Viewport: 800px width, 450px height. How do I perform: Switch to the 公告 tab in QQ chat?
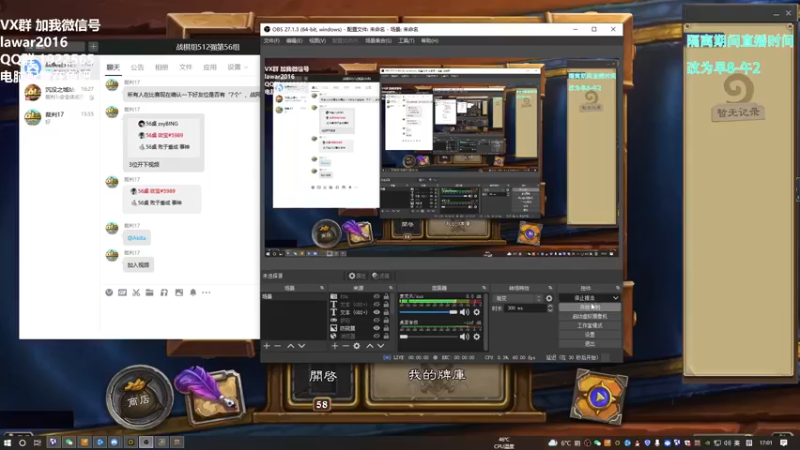137,67
